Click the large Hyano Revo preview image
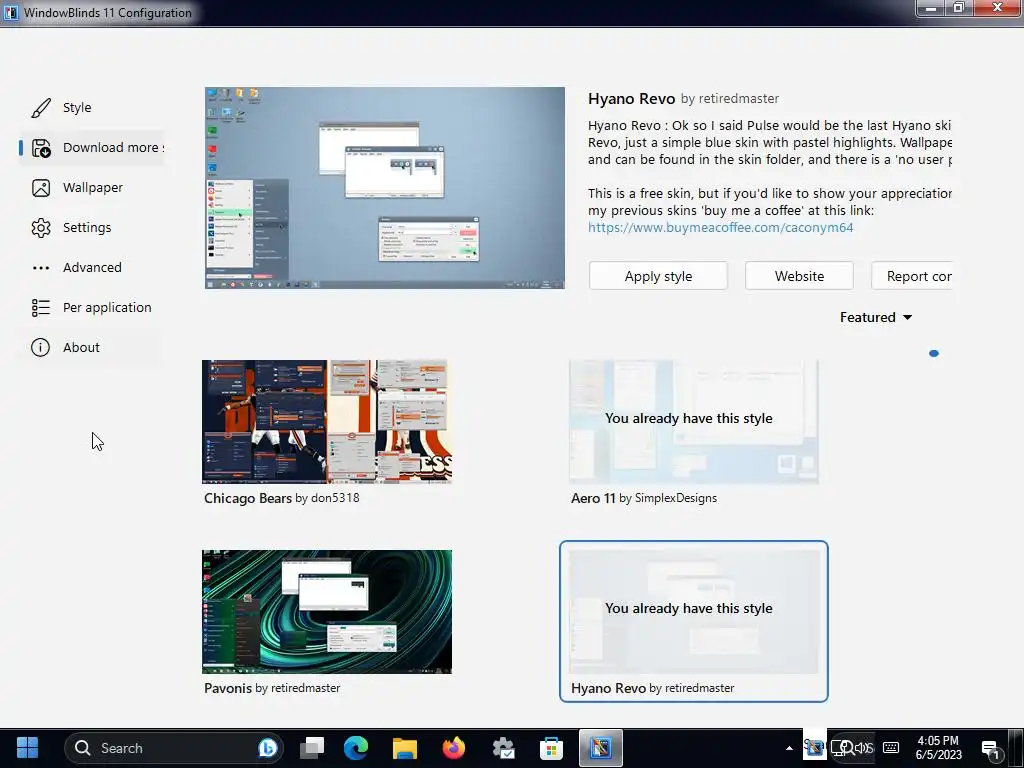This screenshot has width=1024, height=768. click(385, 188)
